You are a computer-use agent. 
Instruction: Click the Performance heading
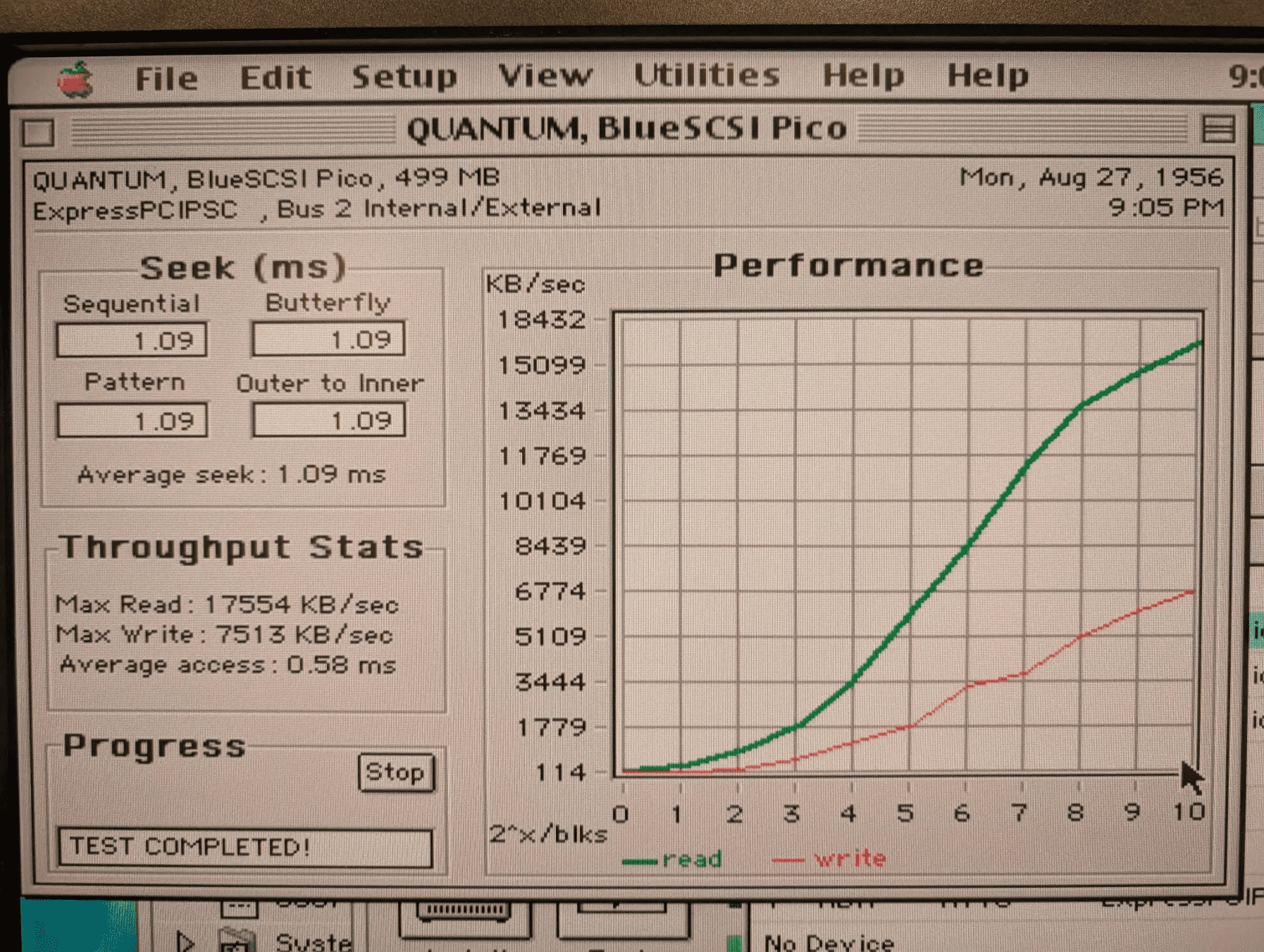(848, 266)
